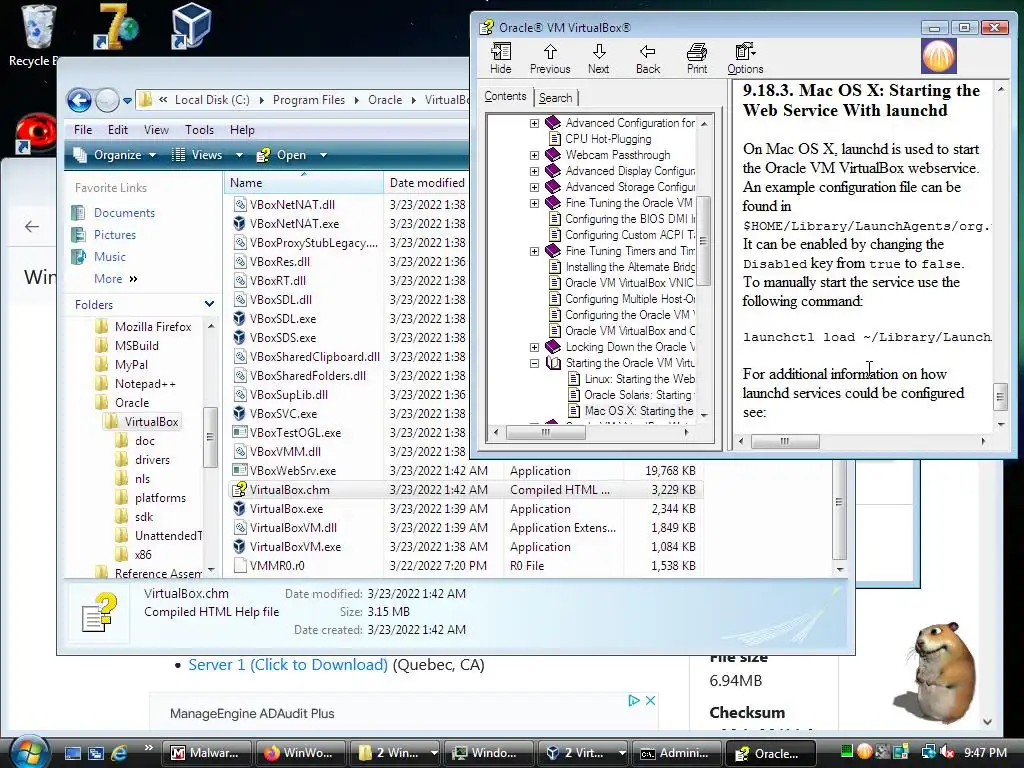1024x768 pixels.
Task: Open Explorer Tools menu
Action: pyautogui.click(x=199, y=130)
